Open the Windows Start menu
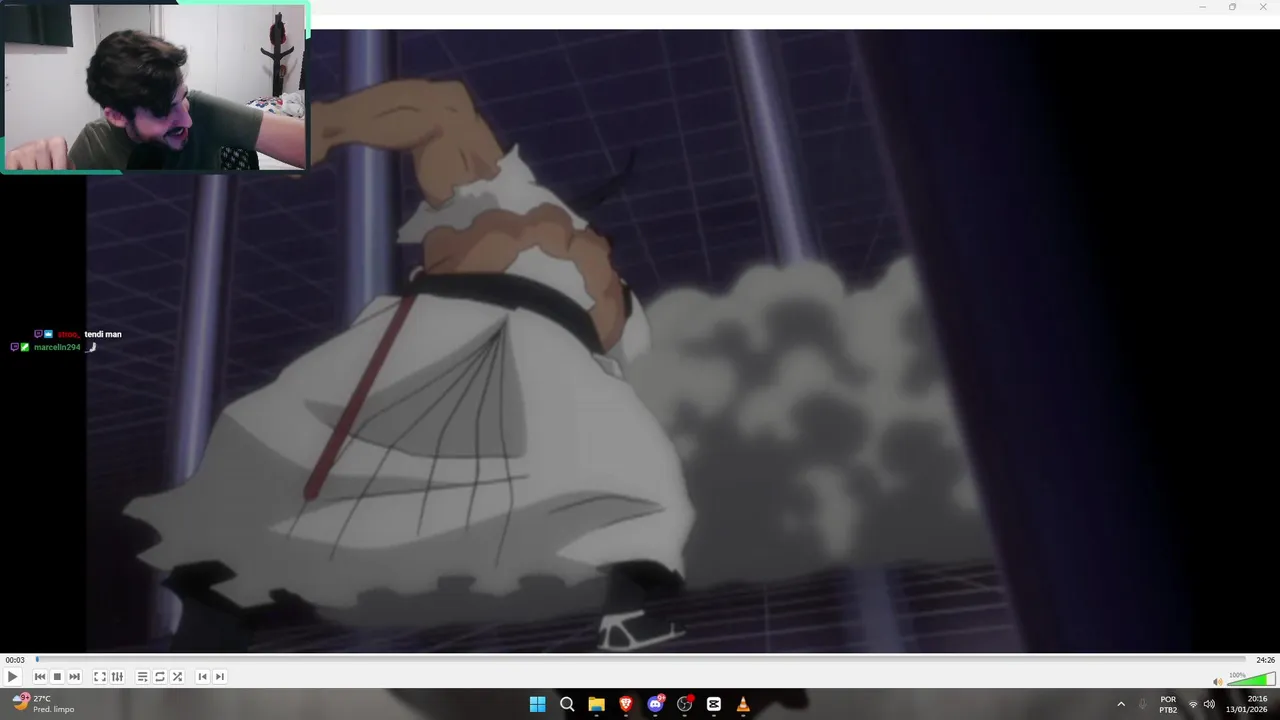 click(x=537, y=704)
